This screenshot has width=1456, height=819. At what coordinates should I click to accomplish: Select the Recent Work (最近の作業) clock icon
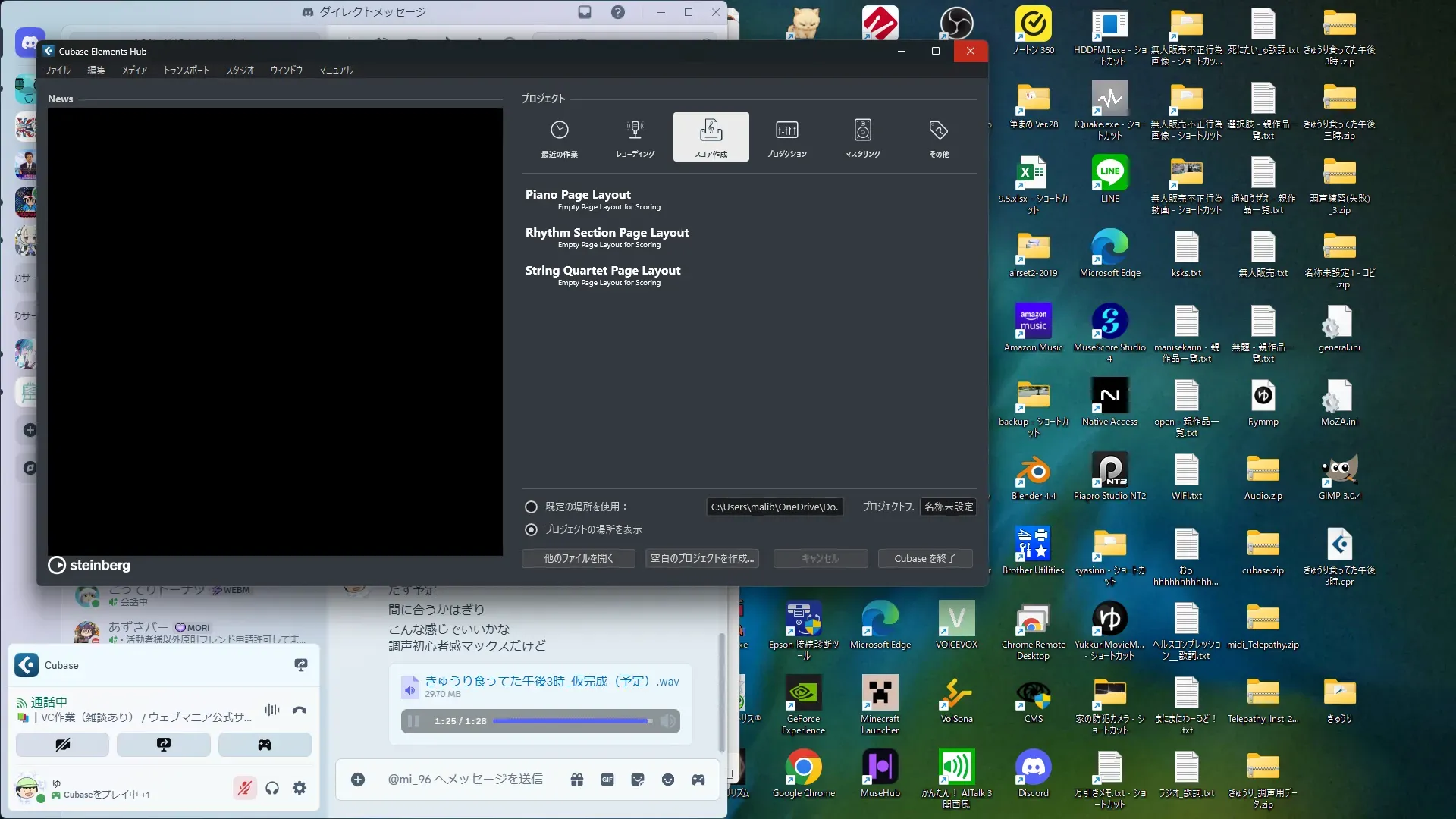tap(560, 130)
